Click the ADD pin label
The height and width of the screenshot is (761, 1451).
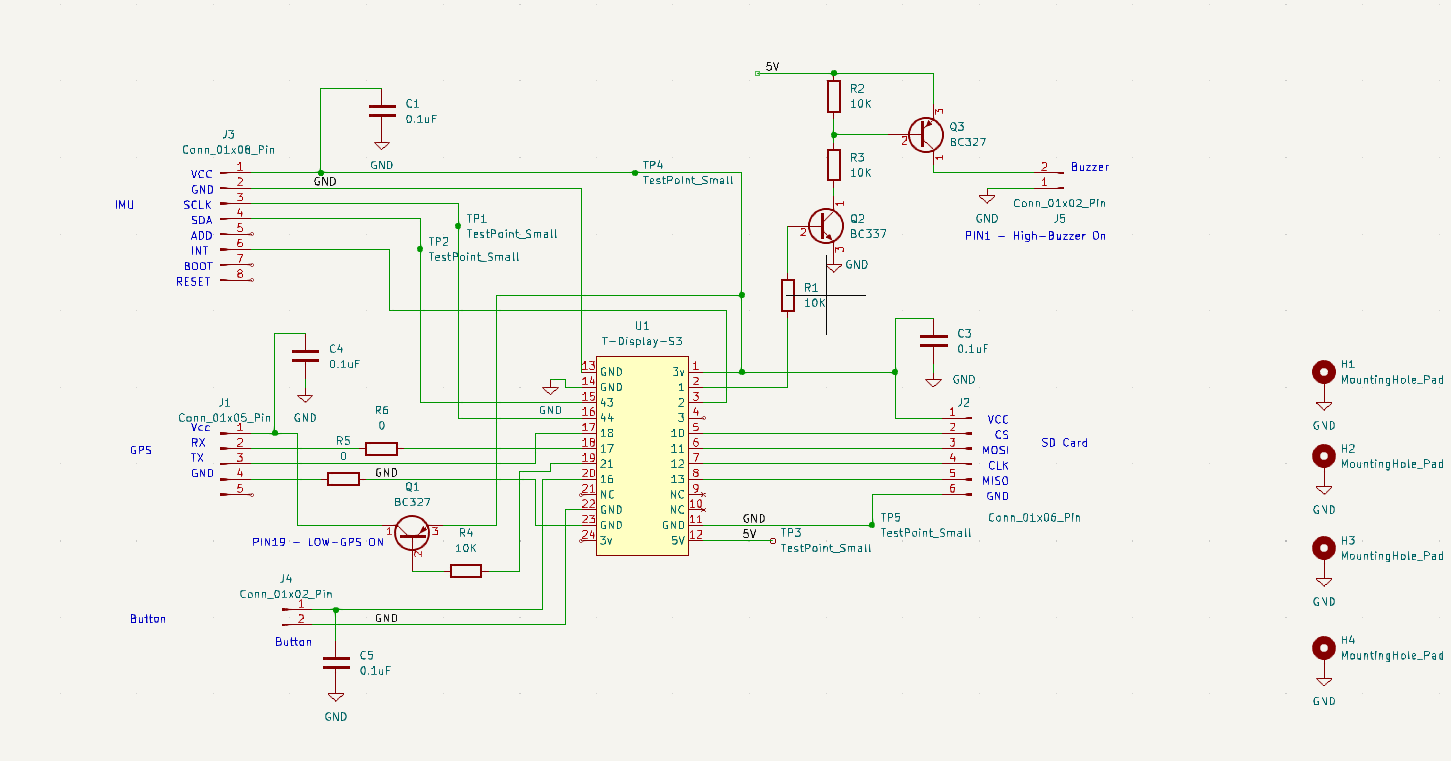pyautogui.click(x=201, y=235)
